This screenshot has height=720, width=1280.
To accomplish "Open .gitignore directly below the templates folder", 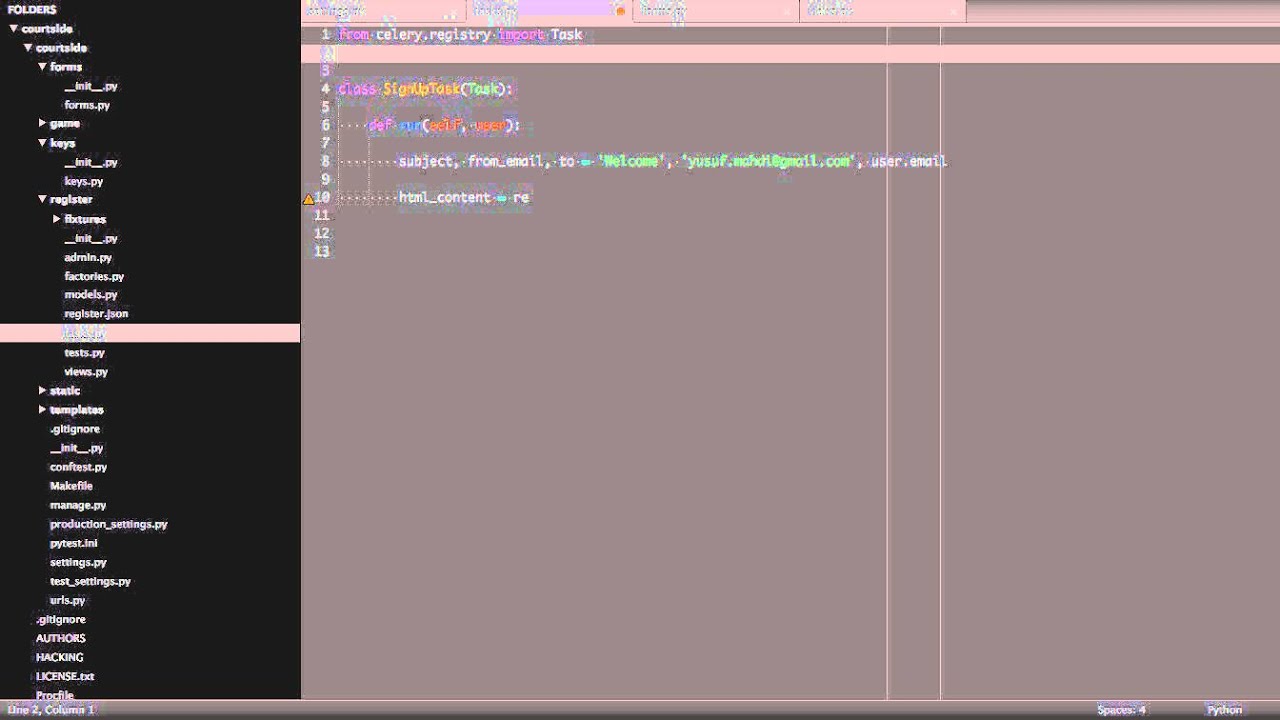I will click(75, 429).
